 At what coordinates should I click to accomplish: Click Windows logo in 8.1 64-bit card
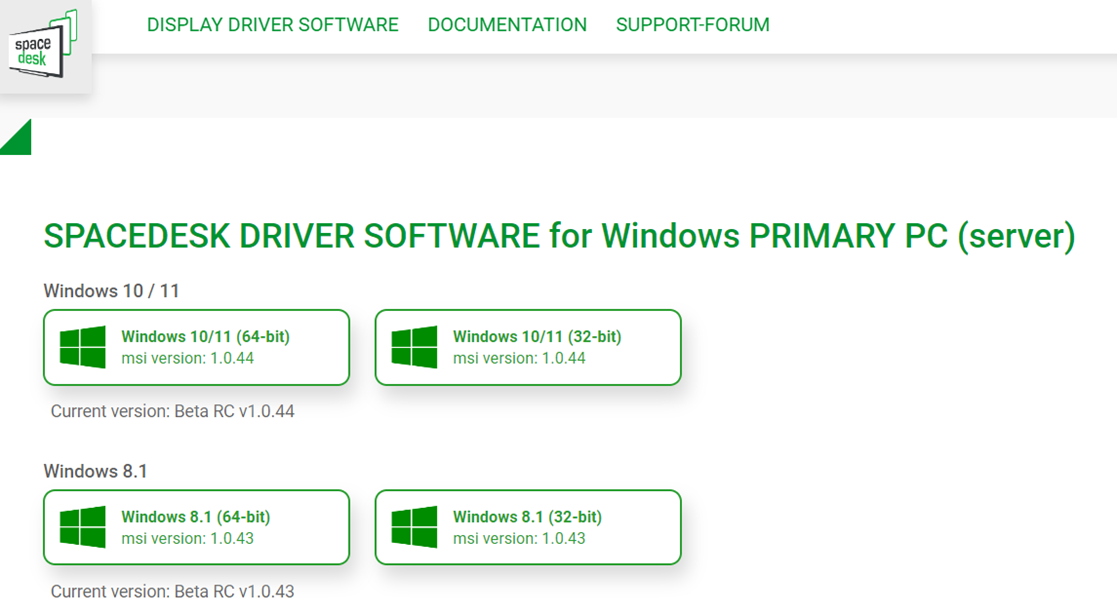83,527
